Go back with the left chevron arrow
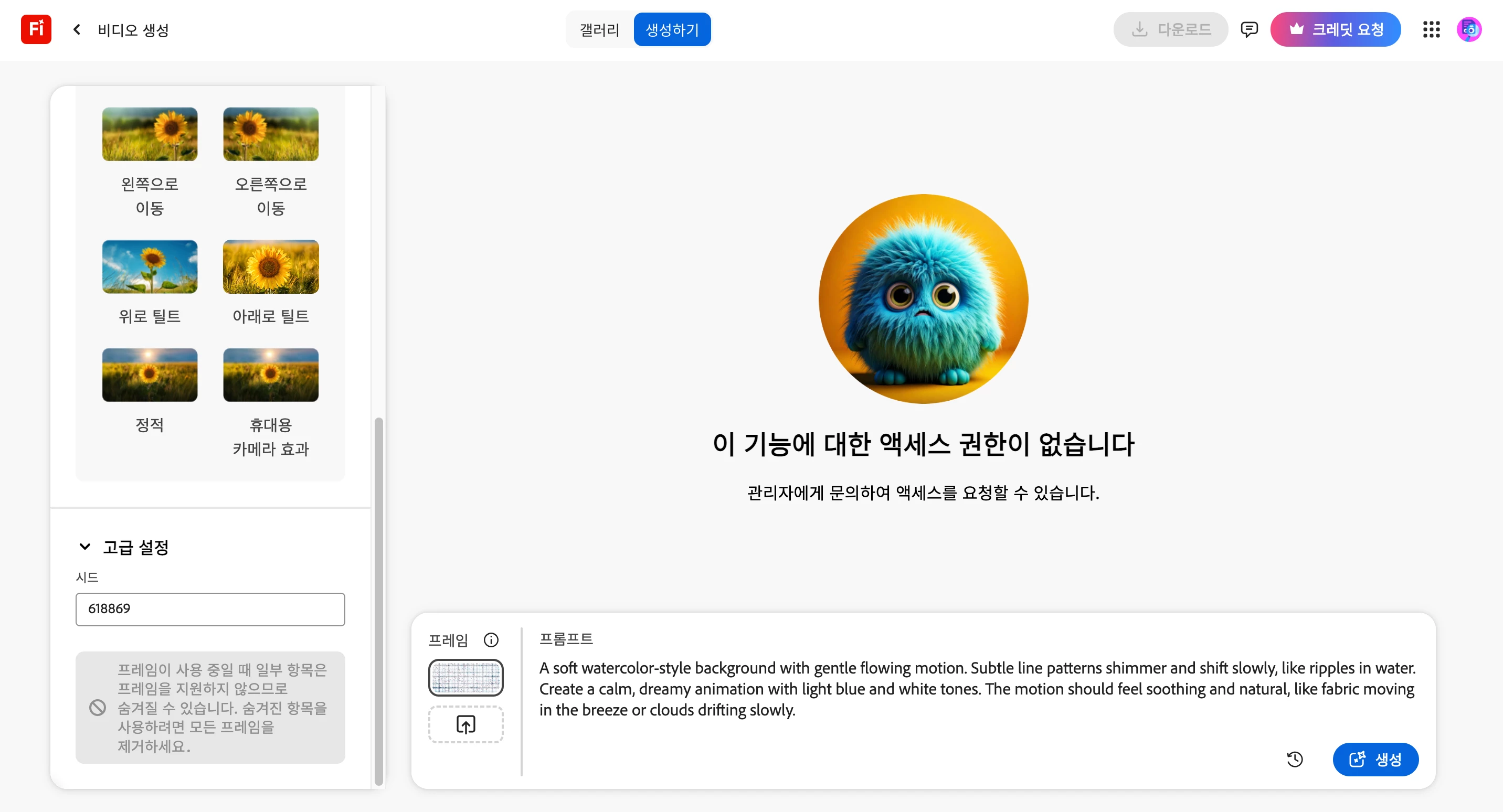 [x=77, y=29]
